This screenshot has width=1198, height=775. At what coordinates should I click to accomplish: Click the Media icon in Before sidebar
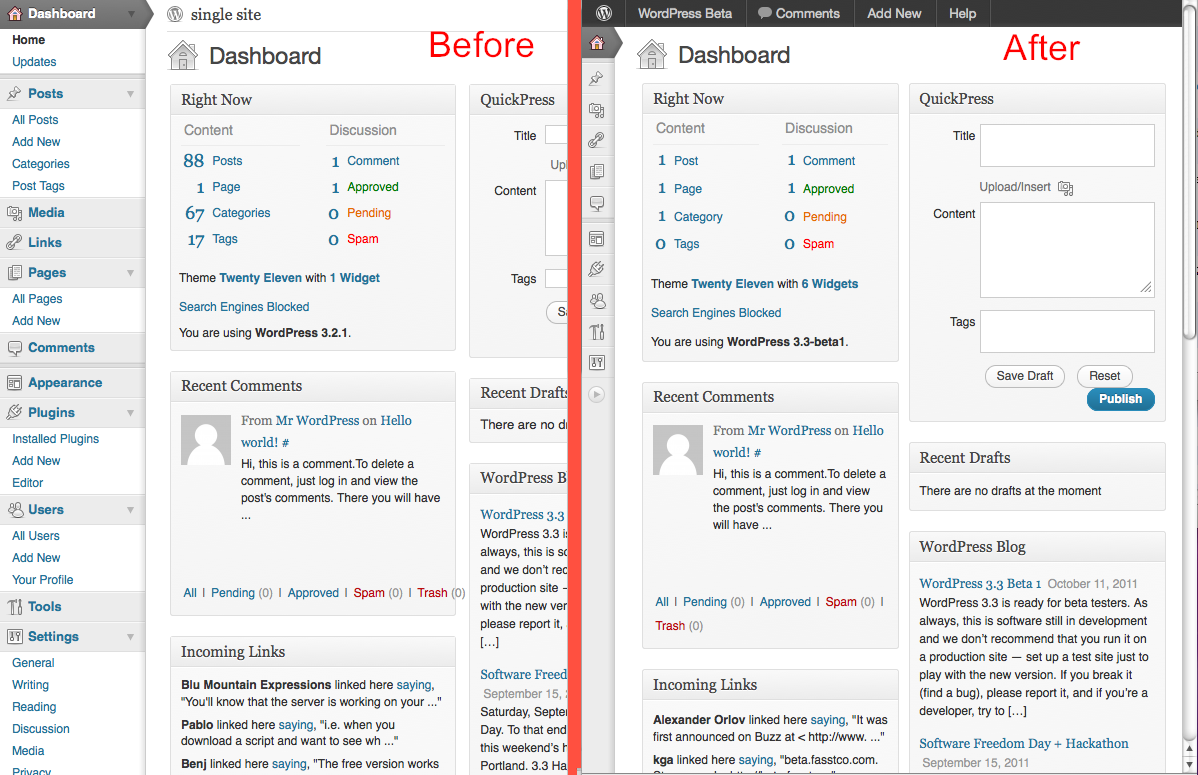[15, 213]
